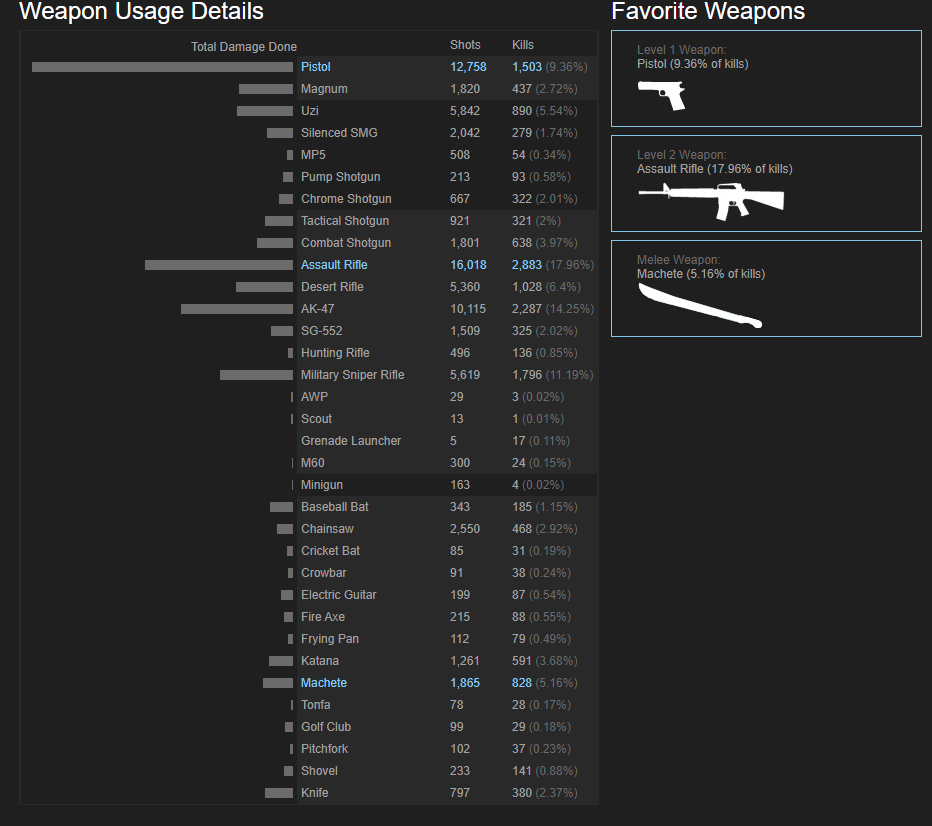Click the Assault Rifle total damage bar

[219, 264]
